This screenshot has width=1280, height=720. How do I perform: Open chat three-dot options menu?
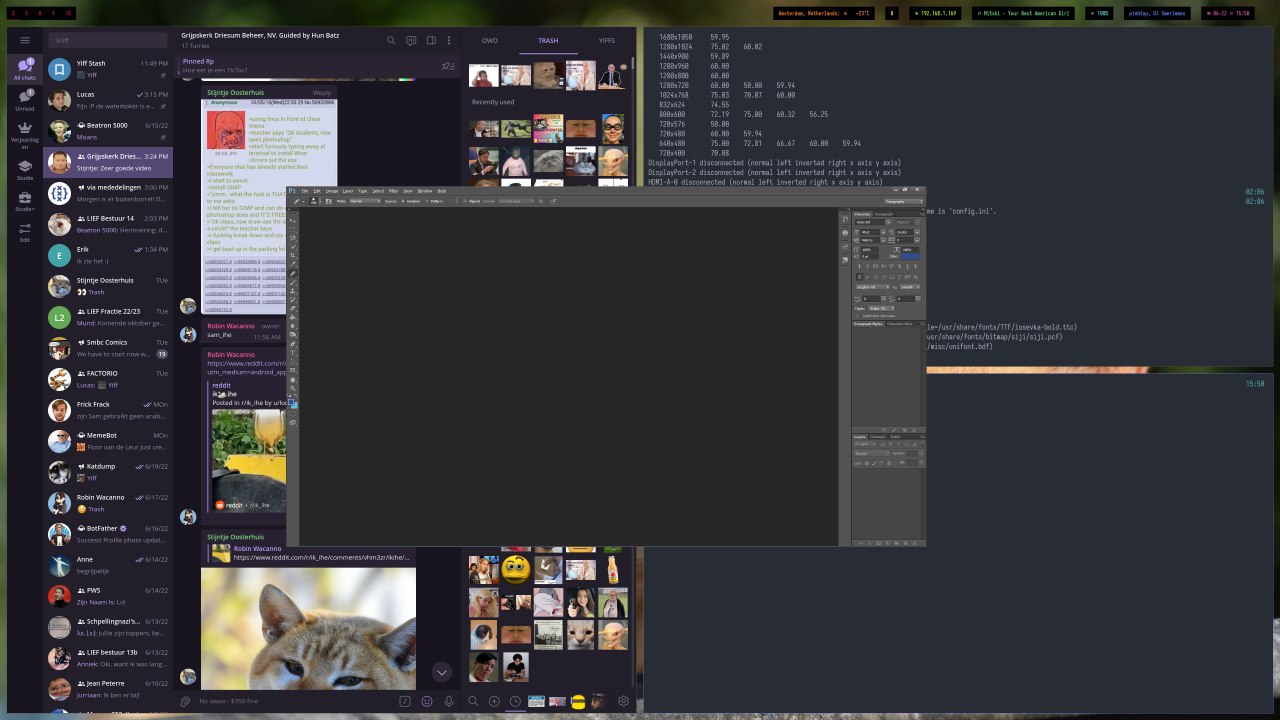(x=451, y=41)
